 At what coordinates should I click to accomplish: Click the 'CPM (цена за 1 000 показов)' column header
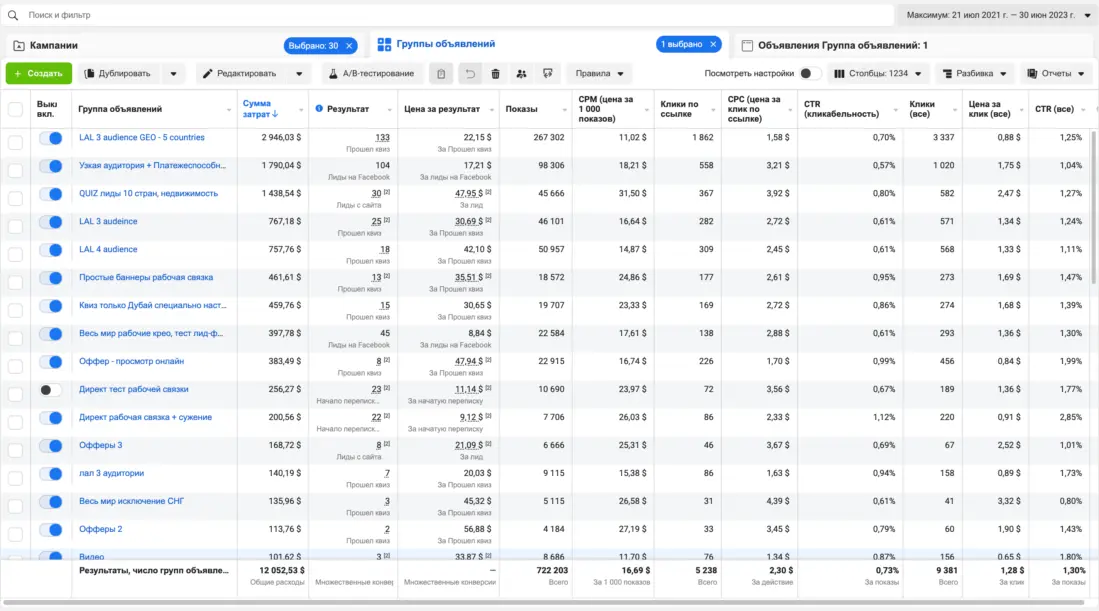(x=606, y=109)
